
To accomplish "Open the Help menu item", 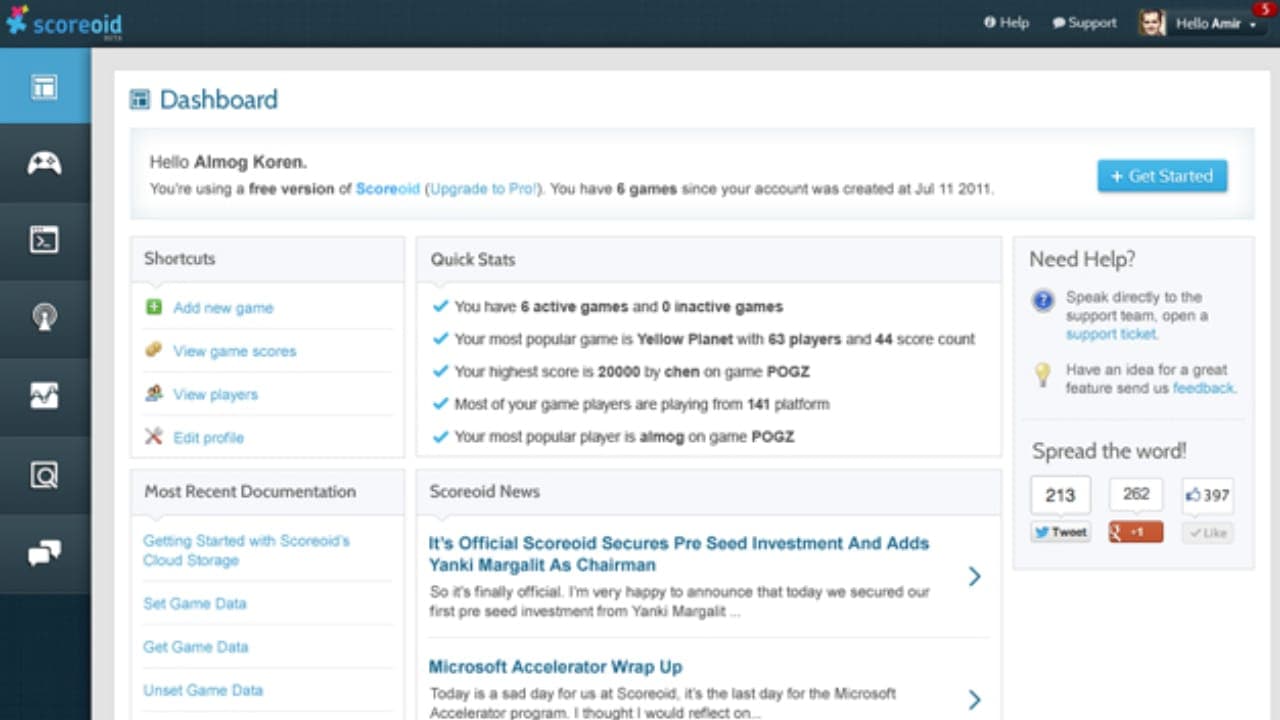I will coord(1006,22).
